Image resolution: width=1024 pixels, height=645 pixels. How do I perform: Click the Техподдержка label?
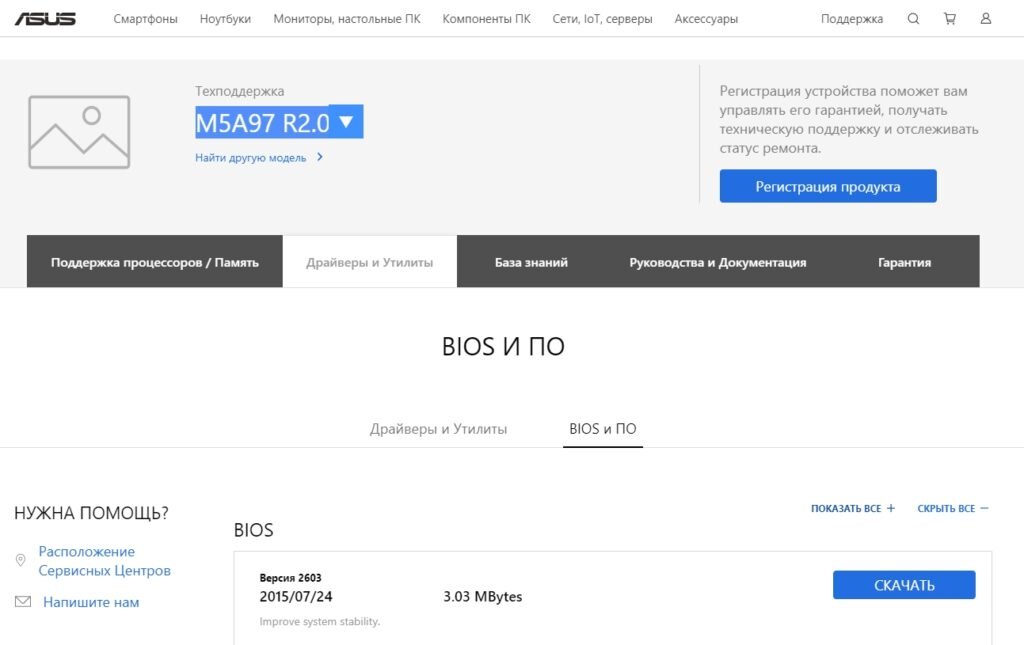[239, 91]
